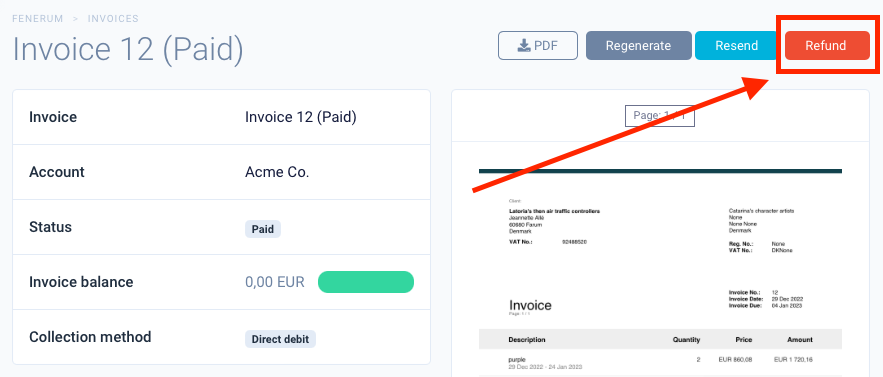Click the Invoice balance row label
This screenshot has height=377, width=883.
click(81, 282)
